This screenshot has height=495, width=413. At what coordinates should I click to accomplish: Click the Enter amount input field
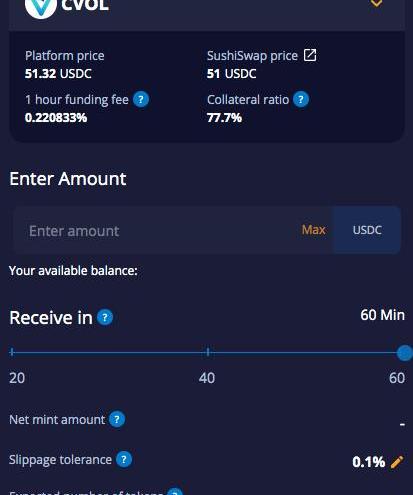pyautogui.click(x=157, y=230)
